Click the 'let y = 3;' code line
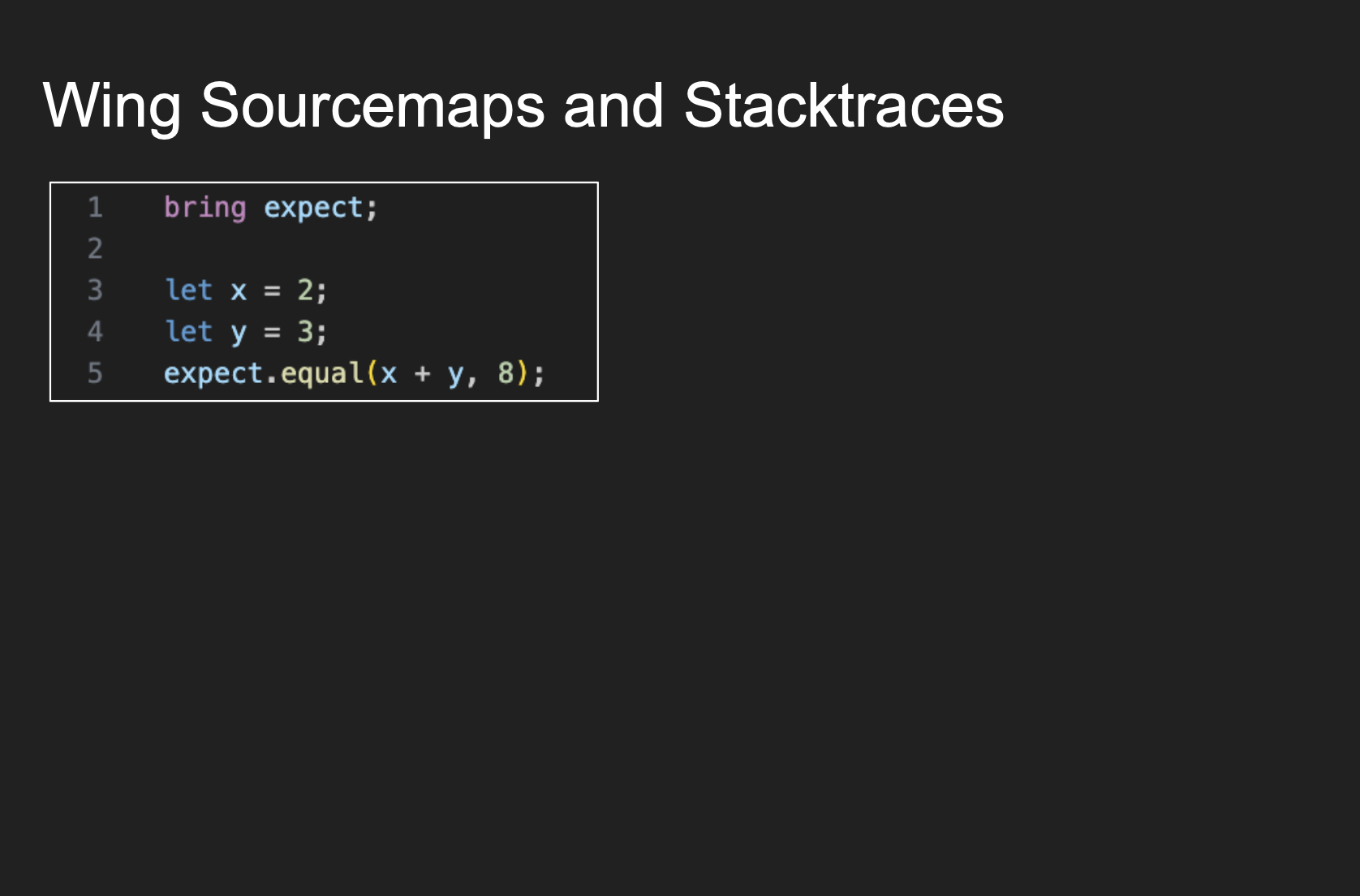 point(246,331)
